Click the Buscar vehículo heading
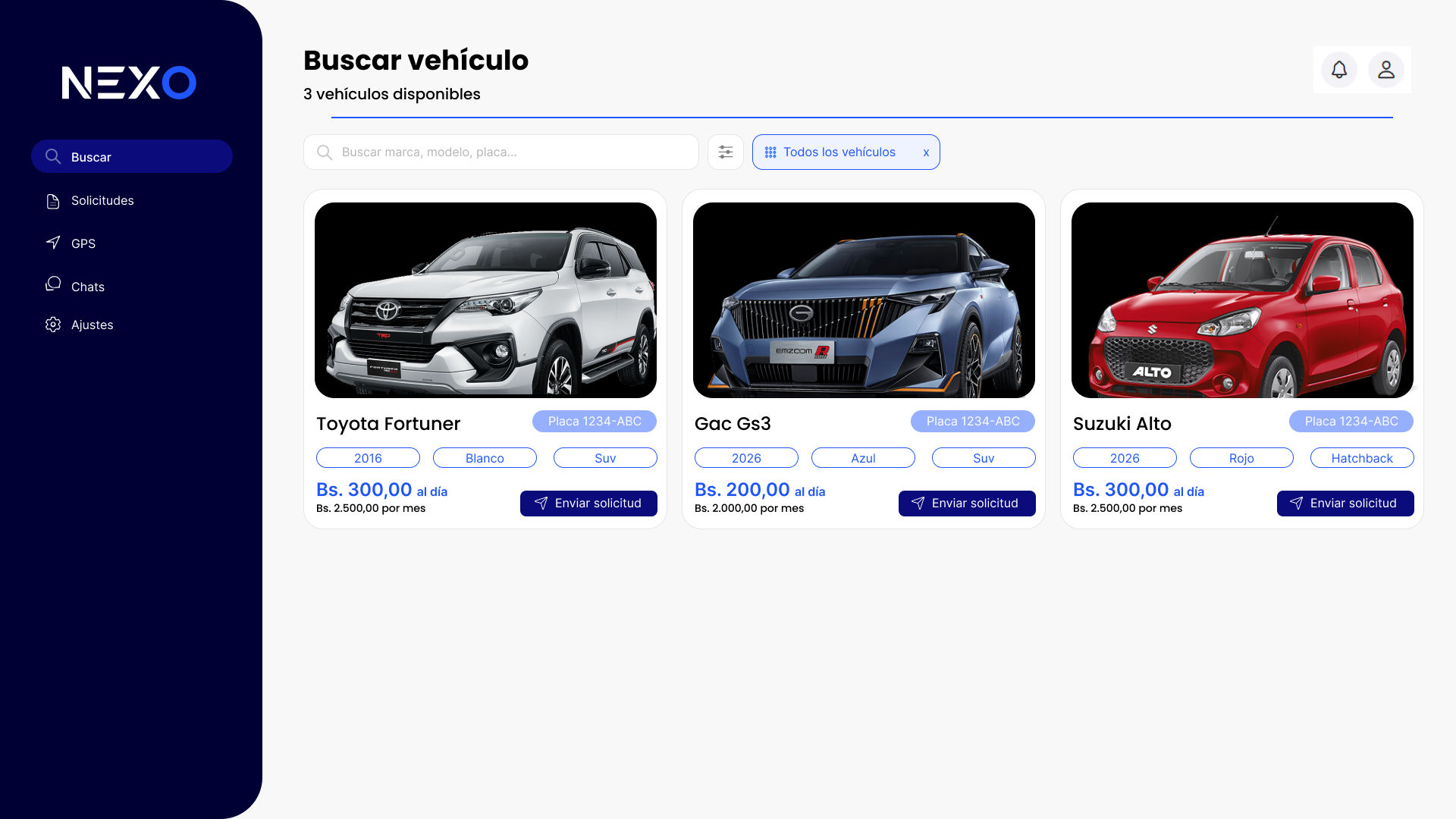 [x=416, y=60]
